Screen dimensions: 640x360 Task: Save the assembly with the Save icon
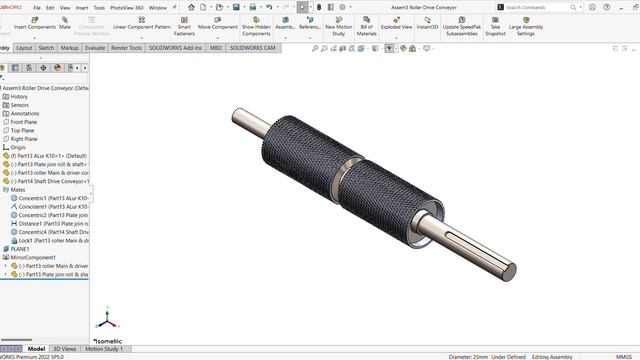[x=236, y=7]
